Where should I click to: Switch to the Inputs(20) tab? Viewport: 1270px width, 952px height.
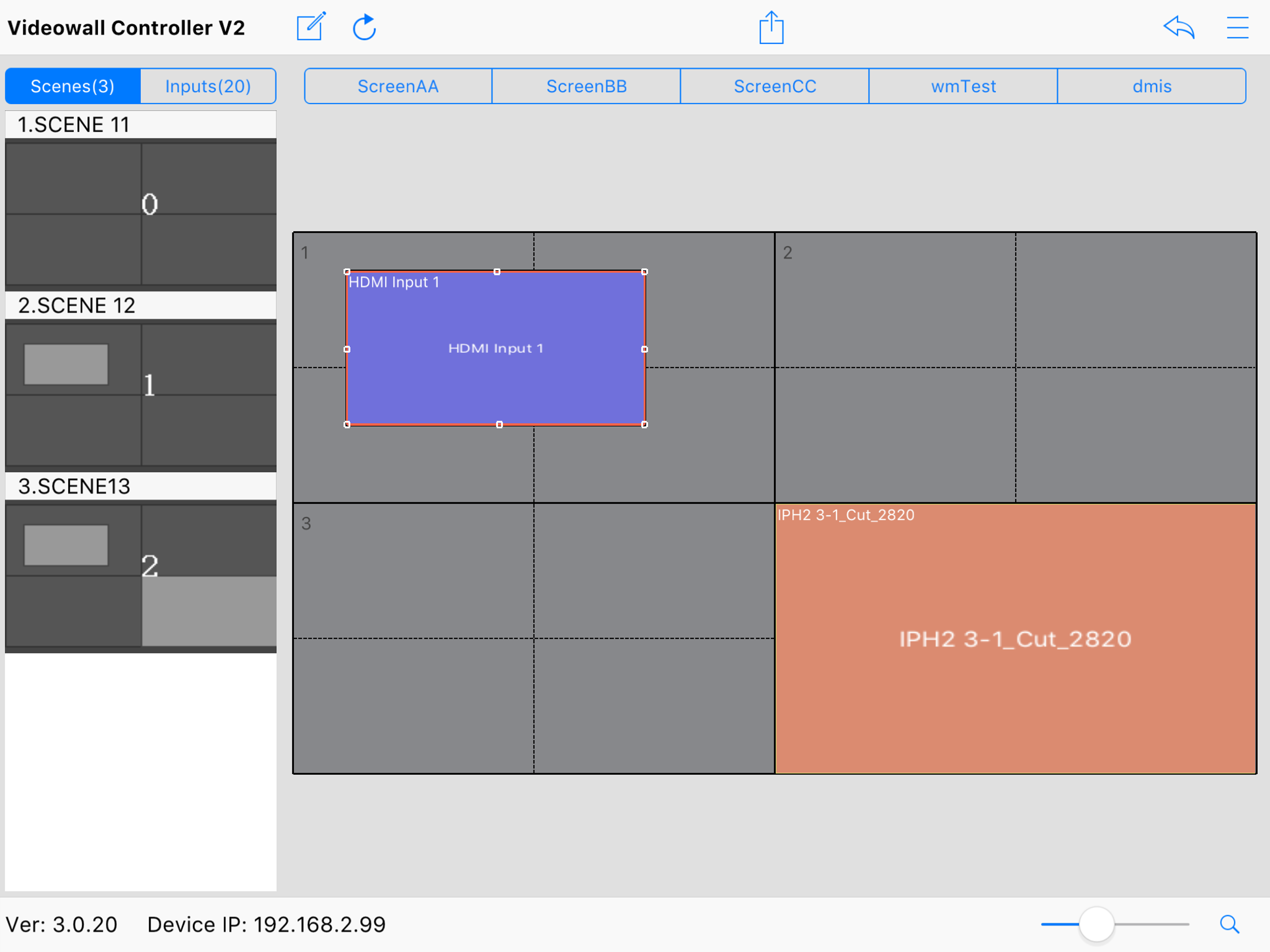click(208, 86)
